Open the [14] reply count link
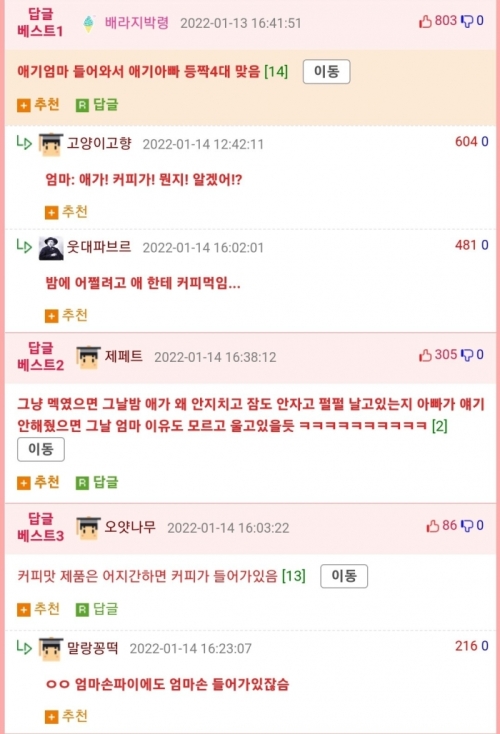Screen dimensions: 500x734 coord(276,72)
